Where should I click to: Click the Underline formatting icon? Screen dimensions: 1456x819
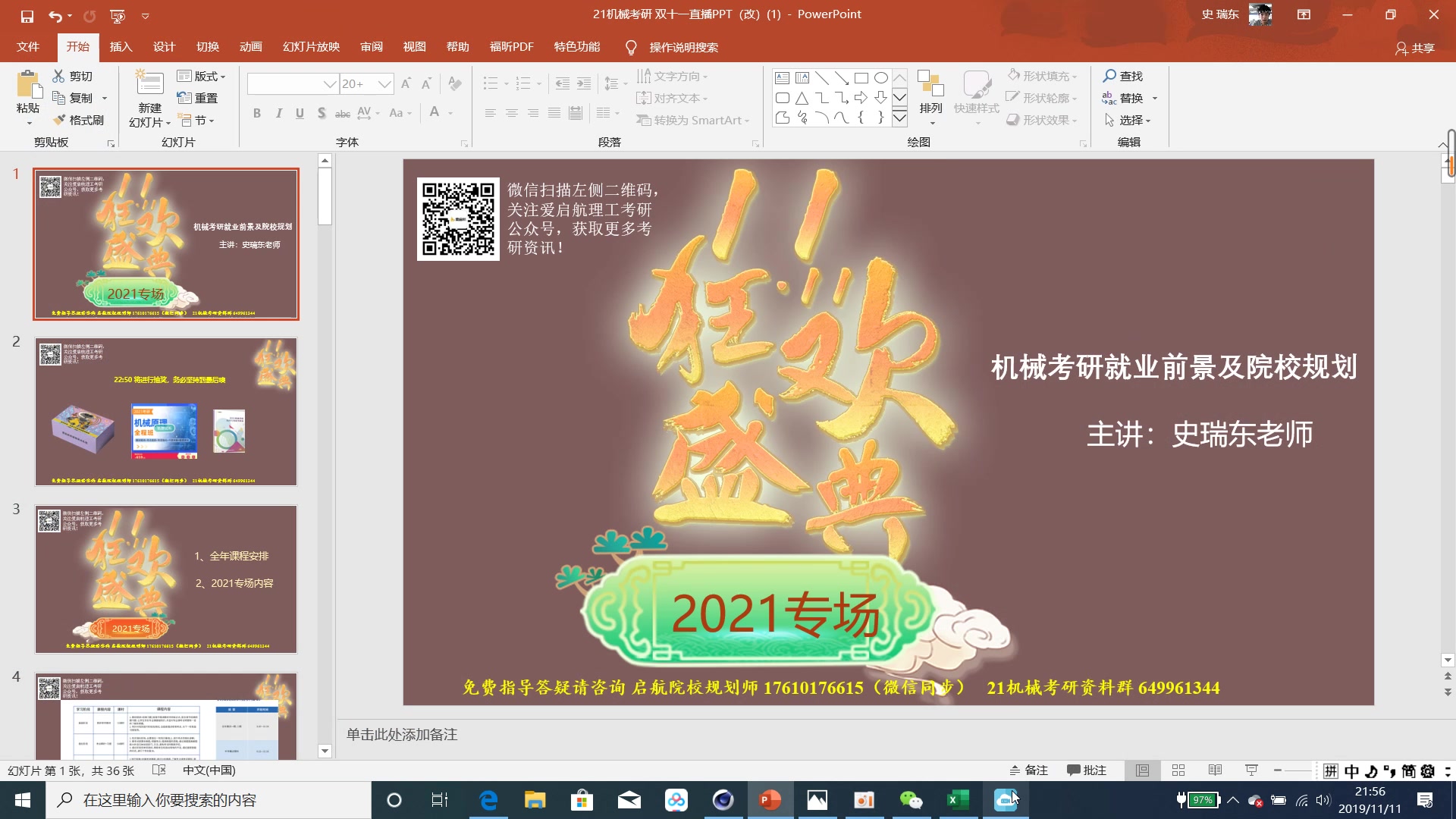(x=300, y=113)
